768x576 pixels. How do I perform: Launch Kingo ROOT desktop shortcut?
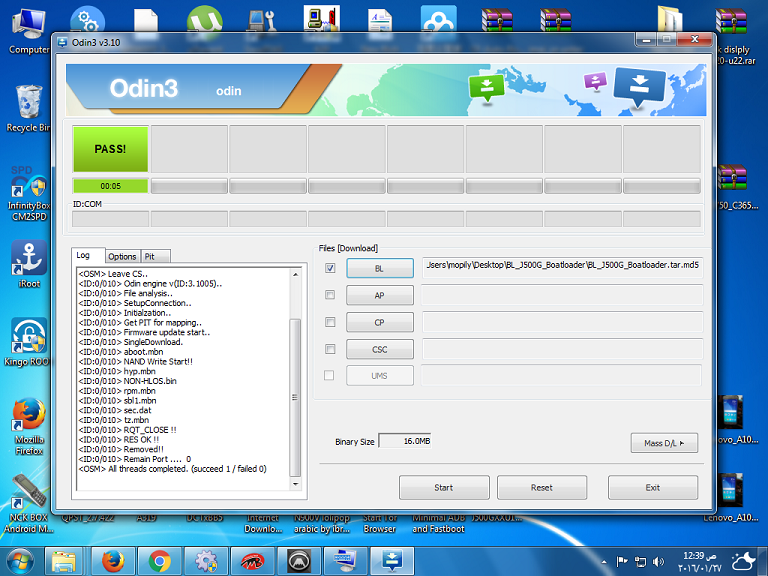point(27,342)
